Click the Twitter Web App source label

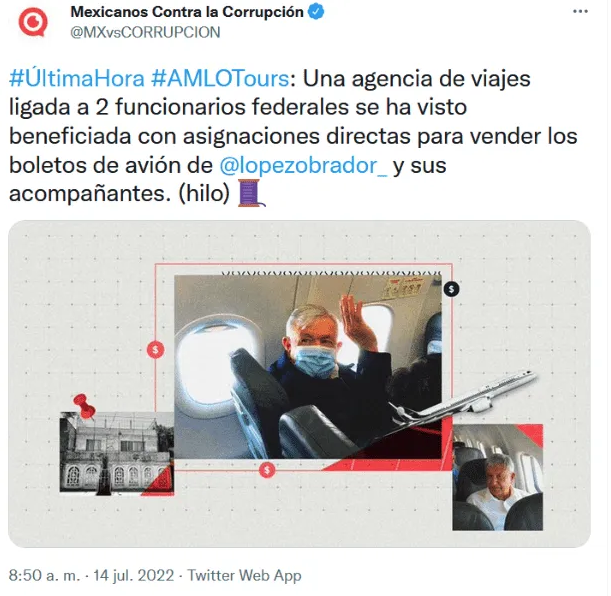244,575
